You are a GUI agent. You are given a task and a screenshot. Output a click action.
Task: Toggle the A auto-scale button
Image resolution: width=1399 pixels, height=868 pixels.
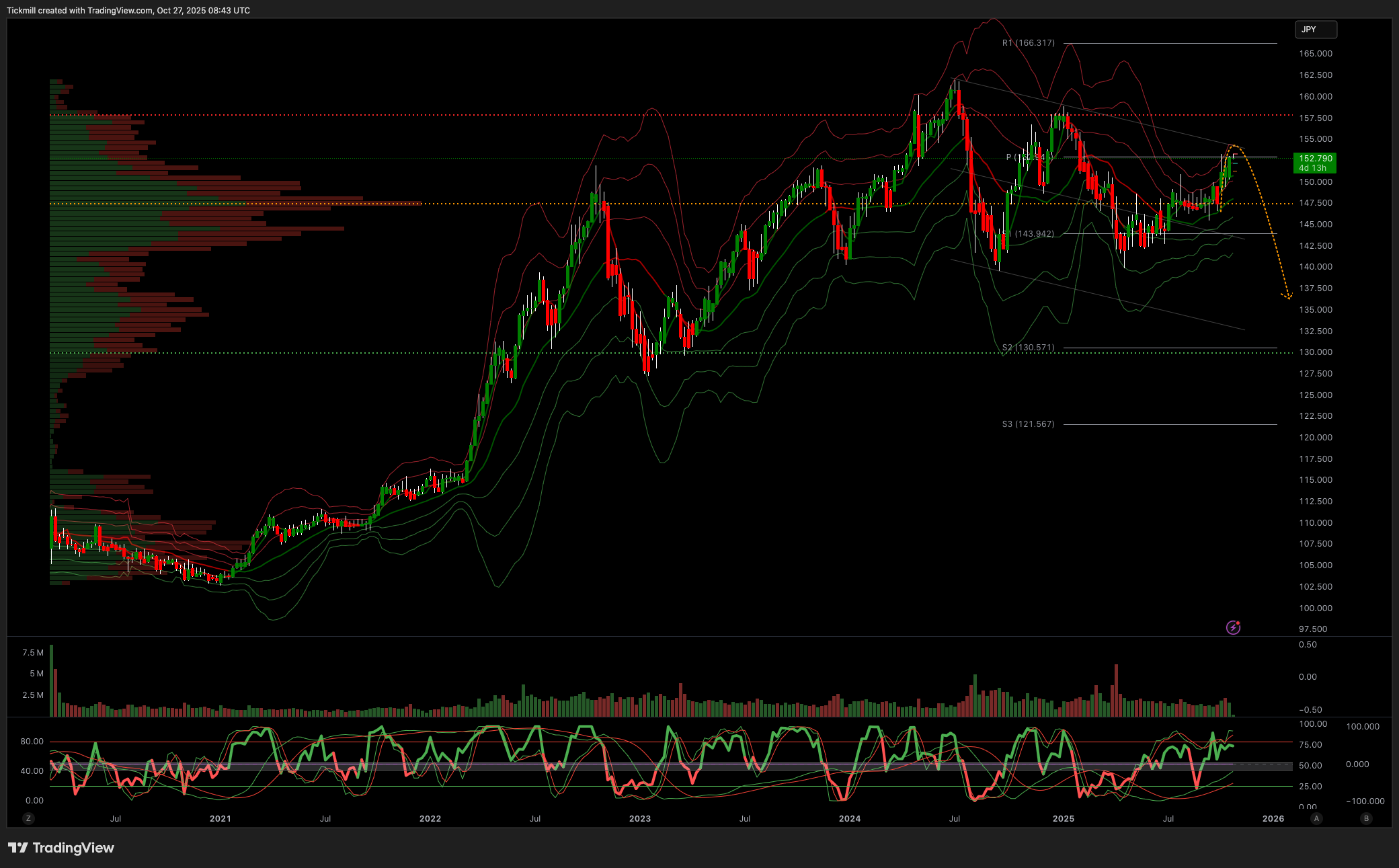[1316, 818]
